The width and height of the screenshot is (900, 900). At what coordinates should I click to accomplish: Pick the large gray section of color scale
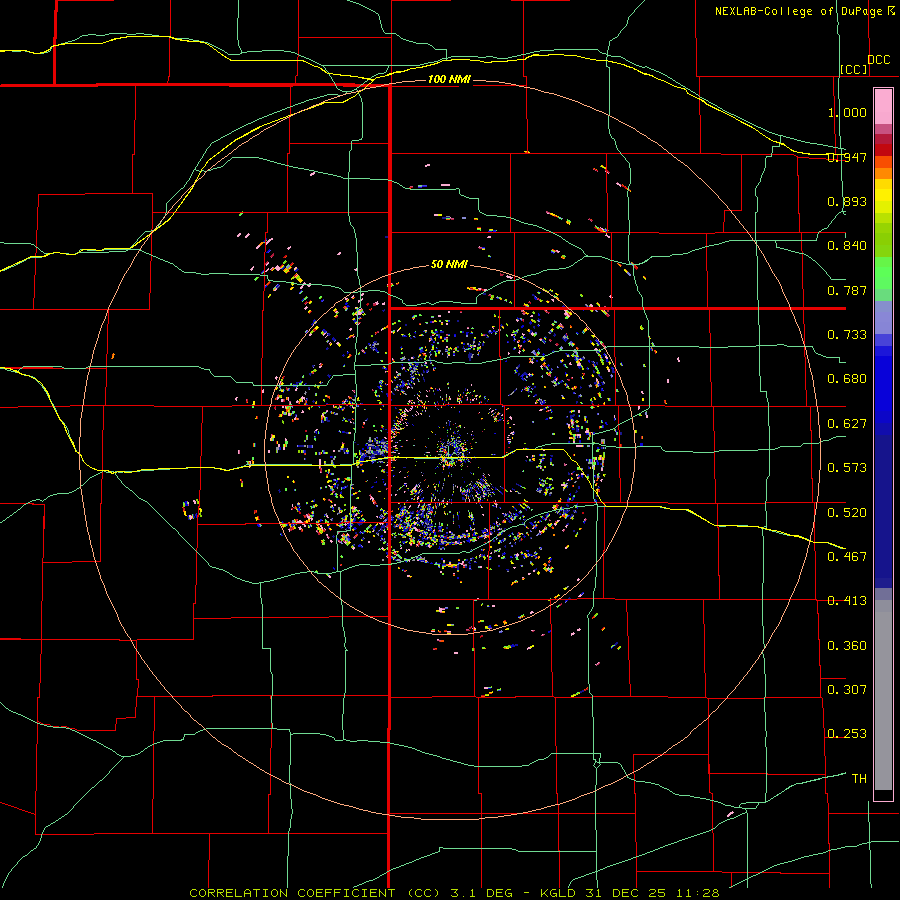point(883,695)
